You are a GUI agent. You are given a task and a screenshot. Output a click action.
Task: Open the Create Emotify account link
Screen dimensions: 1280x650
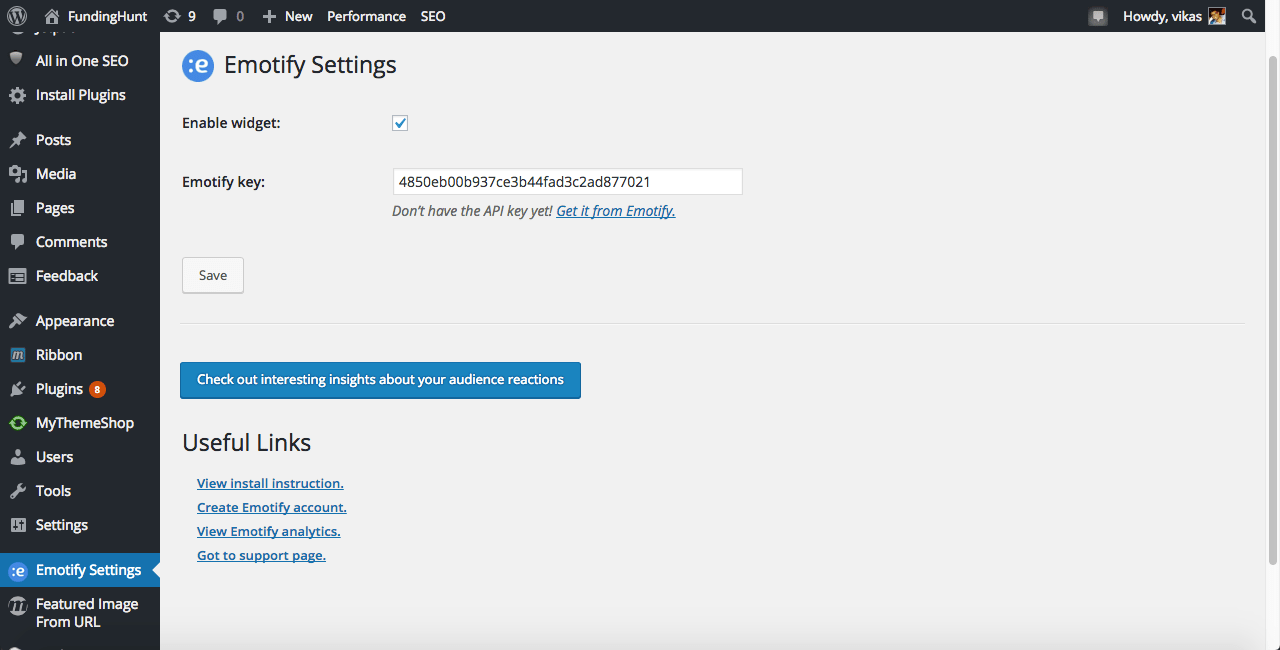[272, 507]
